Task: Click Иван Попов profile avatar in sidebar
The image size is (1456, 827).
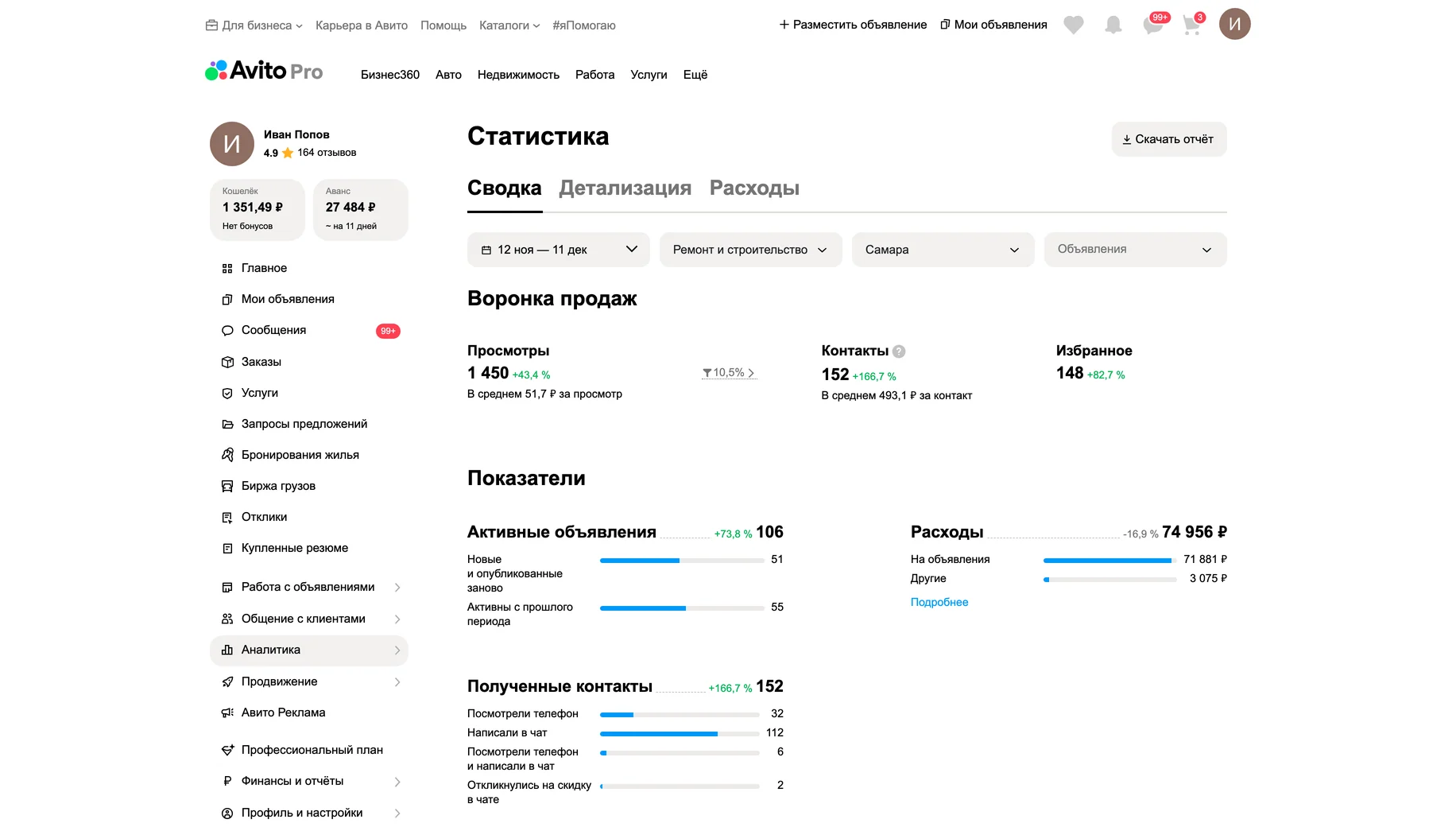Action: point(232,144)
